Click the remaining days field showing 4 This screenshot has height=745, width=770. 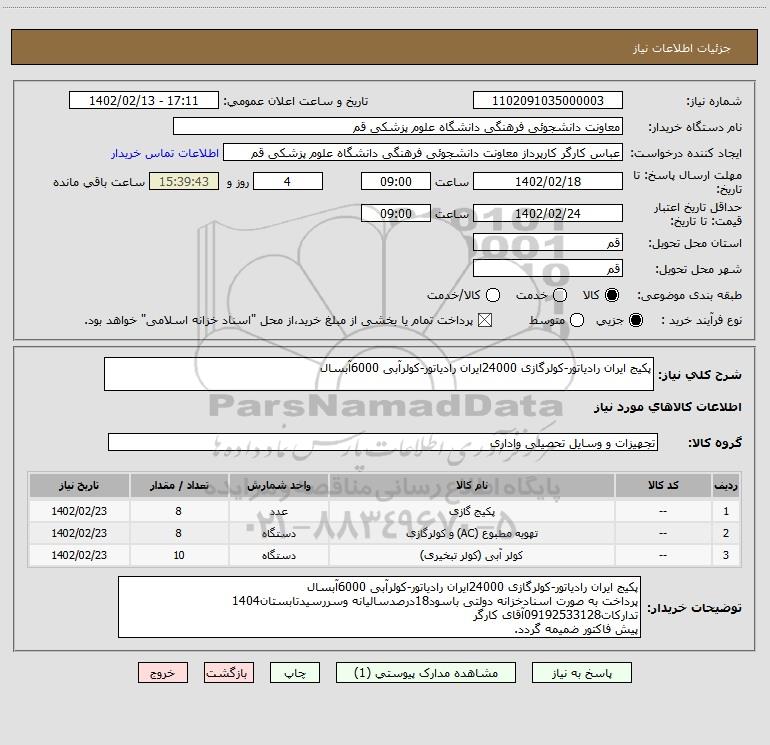(x=288, y=181)
